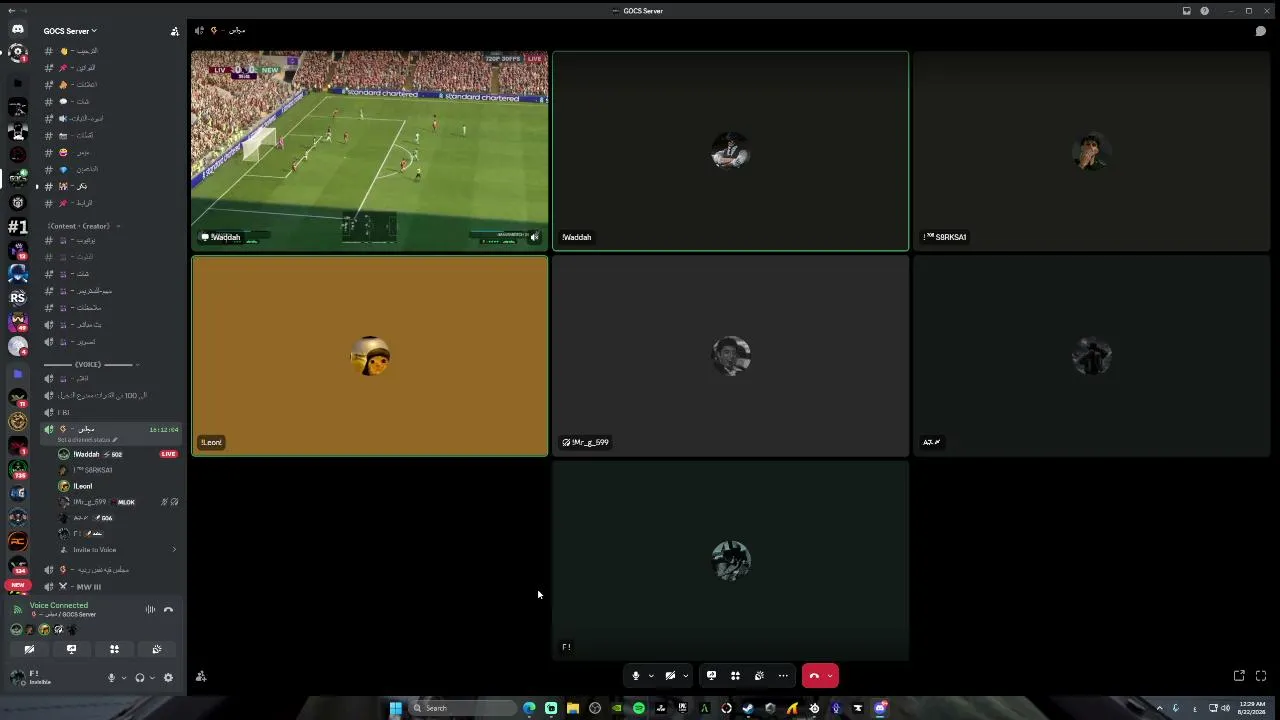Focus the !Leon! orange video tile

(370, 356)
